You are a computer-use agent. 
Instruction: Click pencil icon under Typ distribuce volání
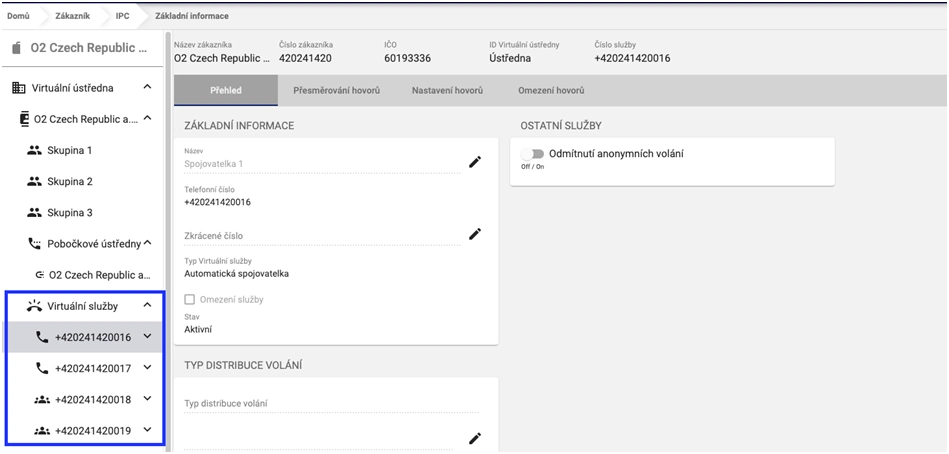click(475, 438)
